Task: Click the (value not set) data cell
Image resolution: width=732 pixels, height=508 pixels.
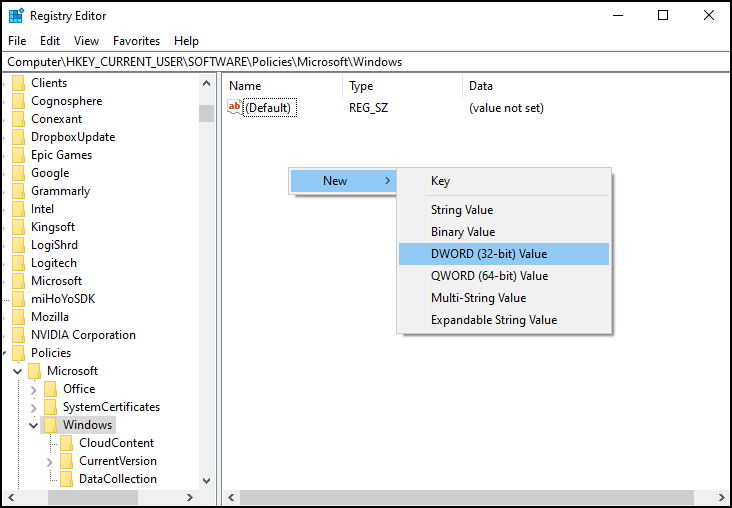Action: click(x=507, y=108)
